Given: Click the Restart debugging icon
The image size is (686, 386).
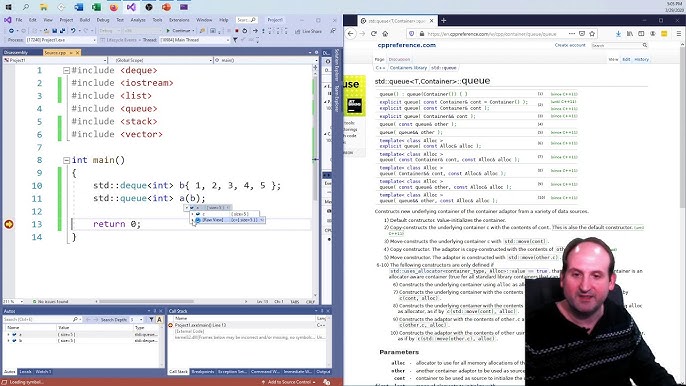Looking at the screenshot, I should click(245, 31).
